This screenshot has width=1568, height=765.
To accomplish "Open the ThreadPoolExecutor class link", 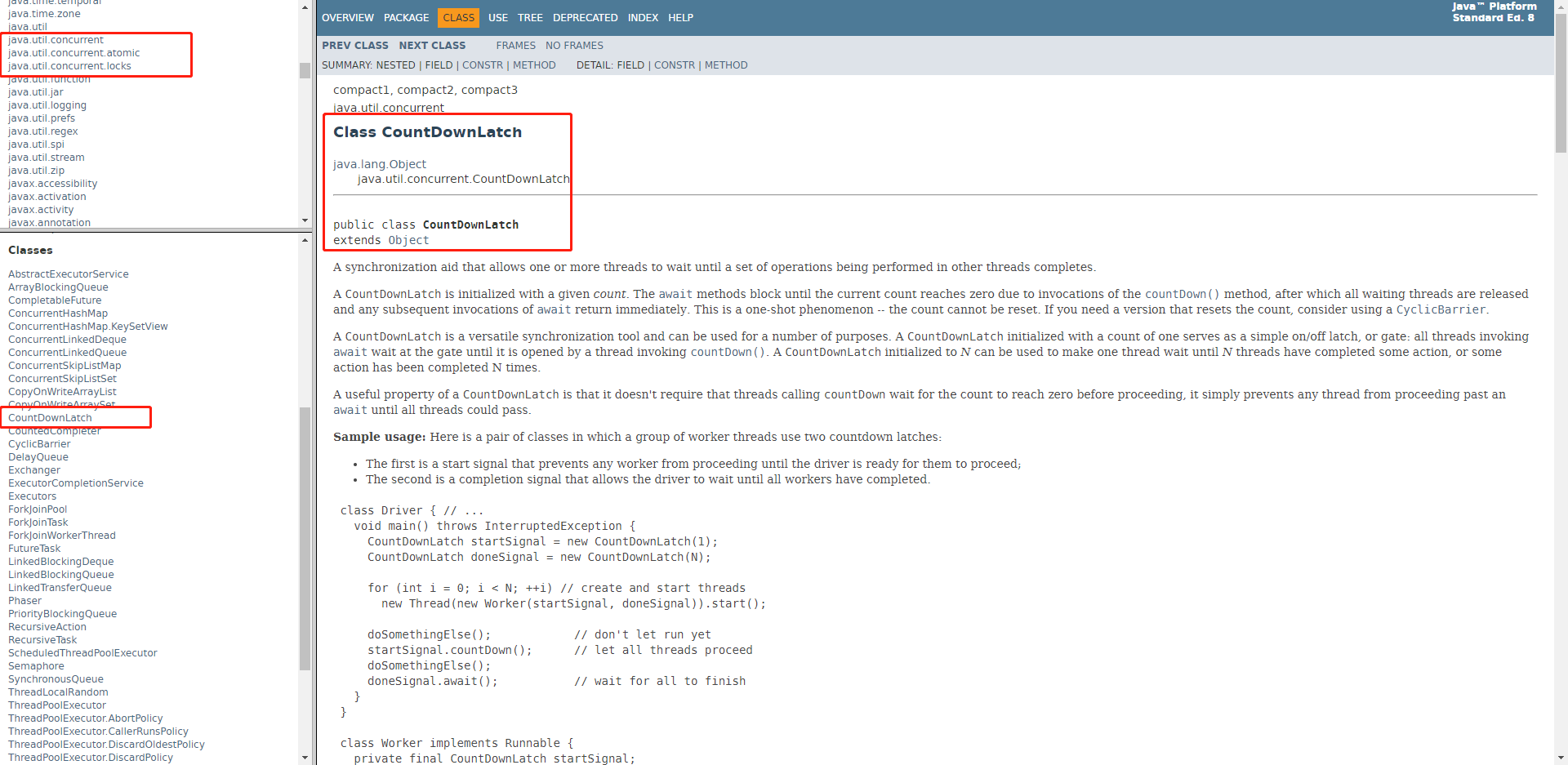I will click(x=57, y=705).
